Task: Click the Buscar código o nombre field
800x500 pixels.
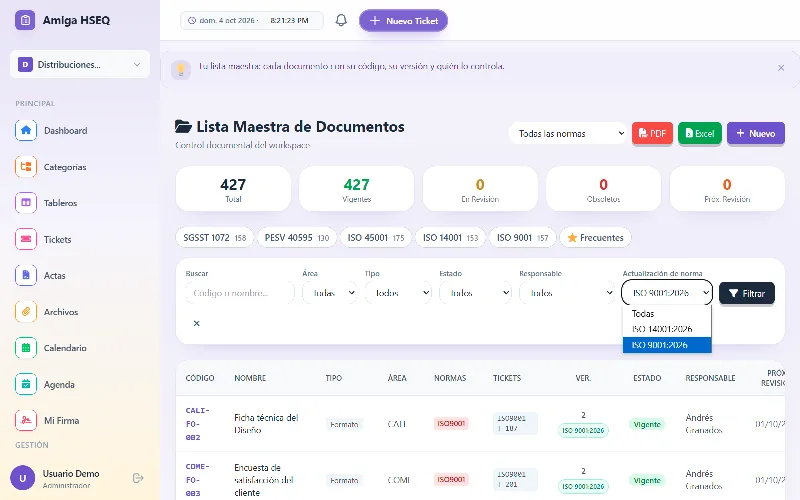Action: tap(240, 293)
